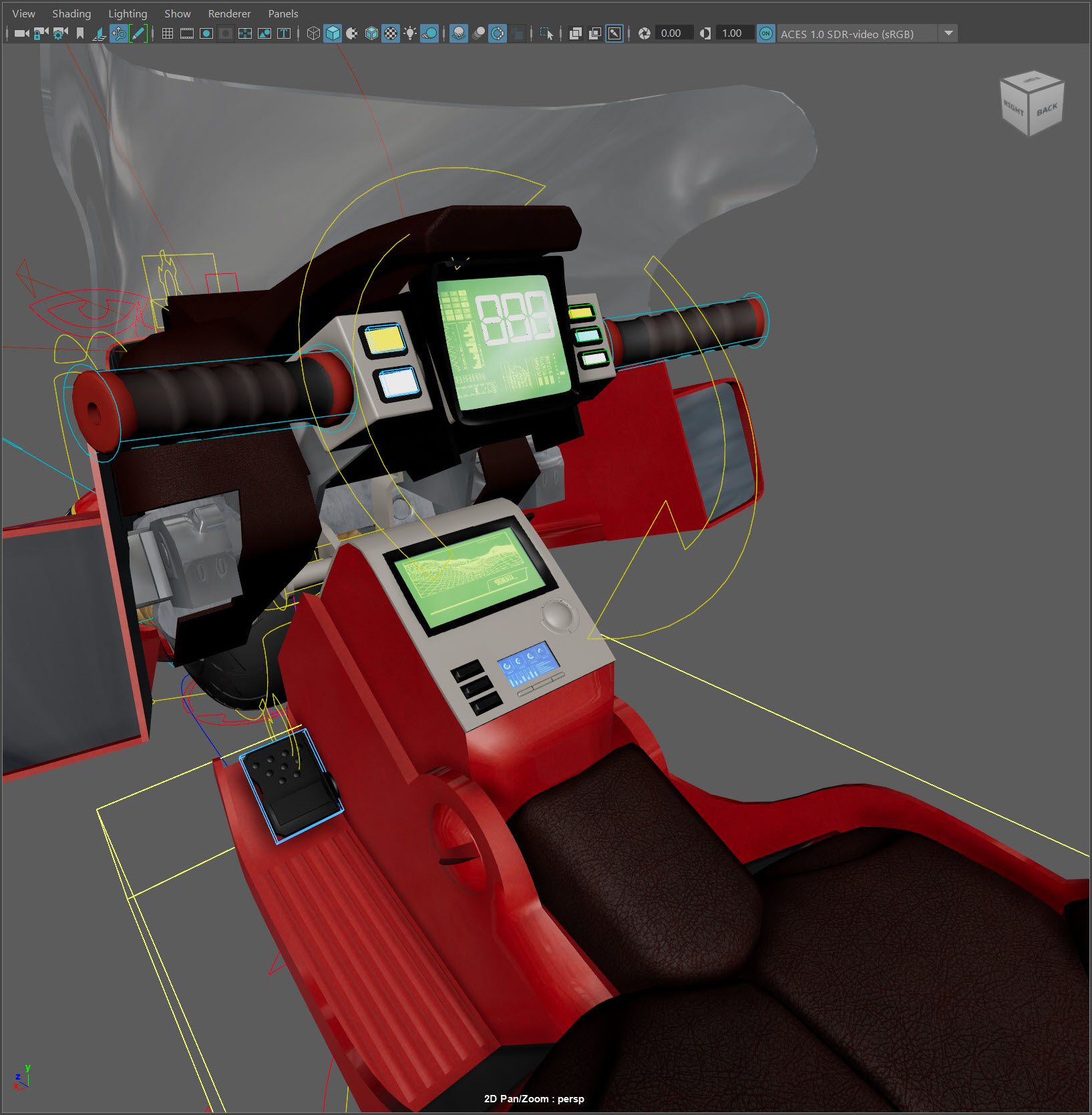Image resolution: width=1092 pixels, height=1115 pixels.
Task: Click ACES 1.0 SDR-video (sRGB) combo box
Action: pos(856,33)
